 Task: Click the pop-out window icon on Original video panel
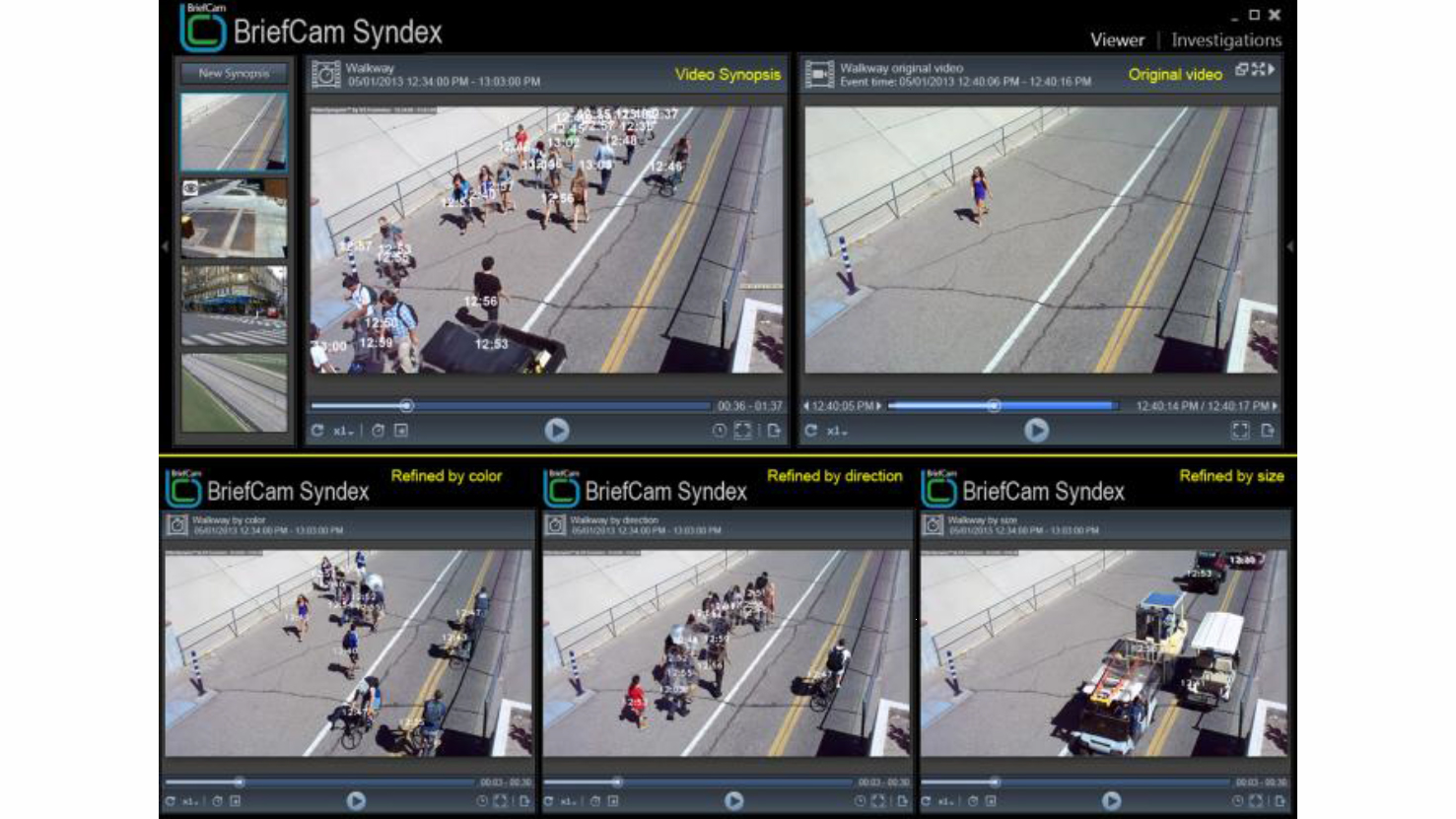1242,70
